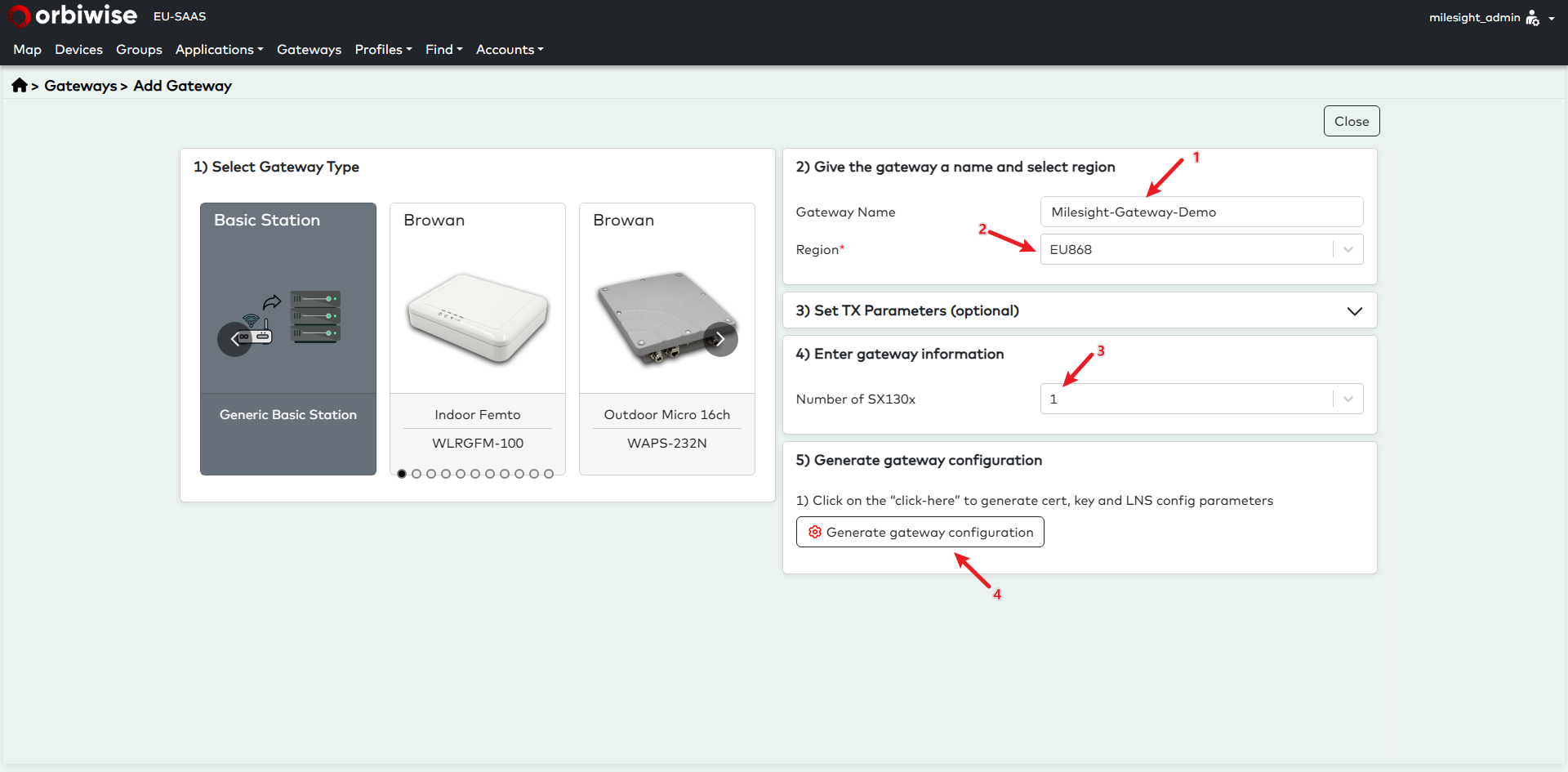1568x772 pixels.
Task: Show next gateway types with right carousel arrow
Action: [720, 339]
